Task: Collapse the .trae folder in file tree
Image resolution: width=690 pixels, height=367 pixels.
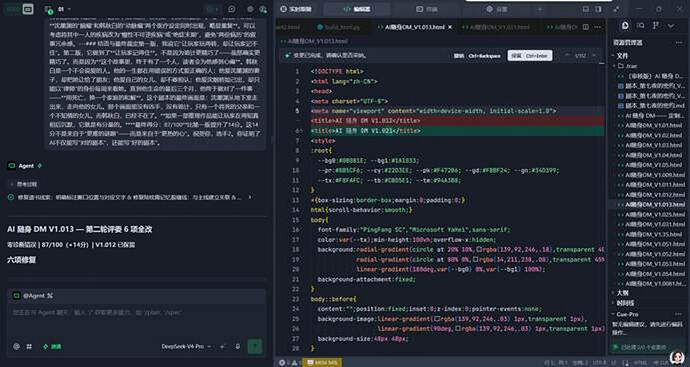Action: click(x=615, y=66)
